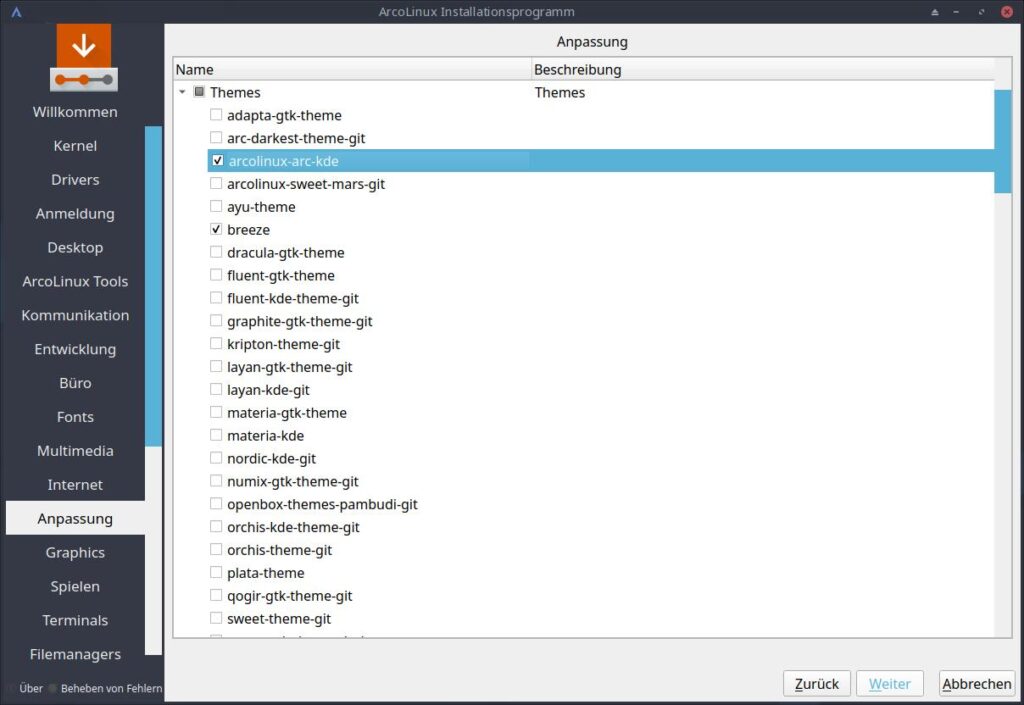Viewport: 1024px width, 705px height.
Task: Select materia-gtk-theme checkbox
Action: [x=216, y=412]
